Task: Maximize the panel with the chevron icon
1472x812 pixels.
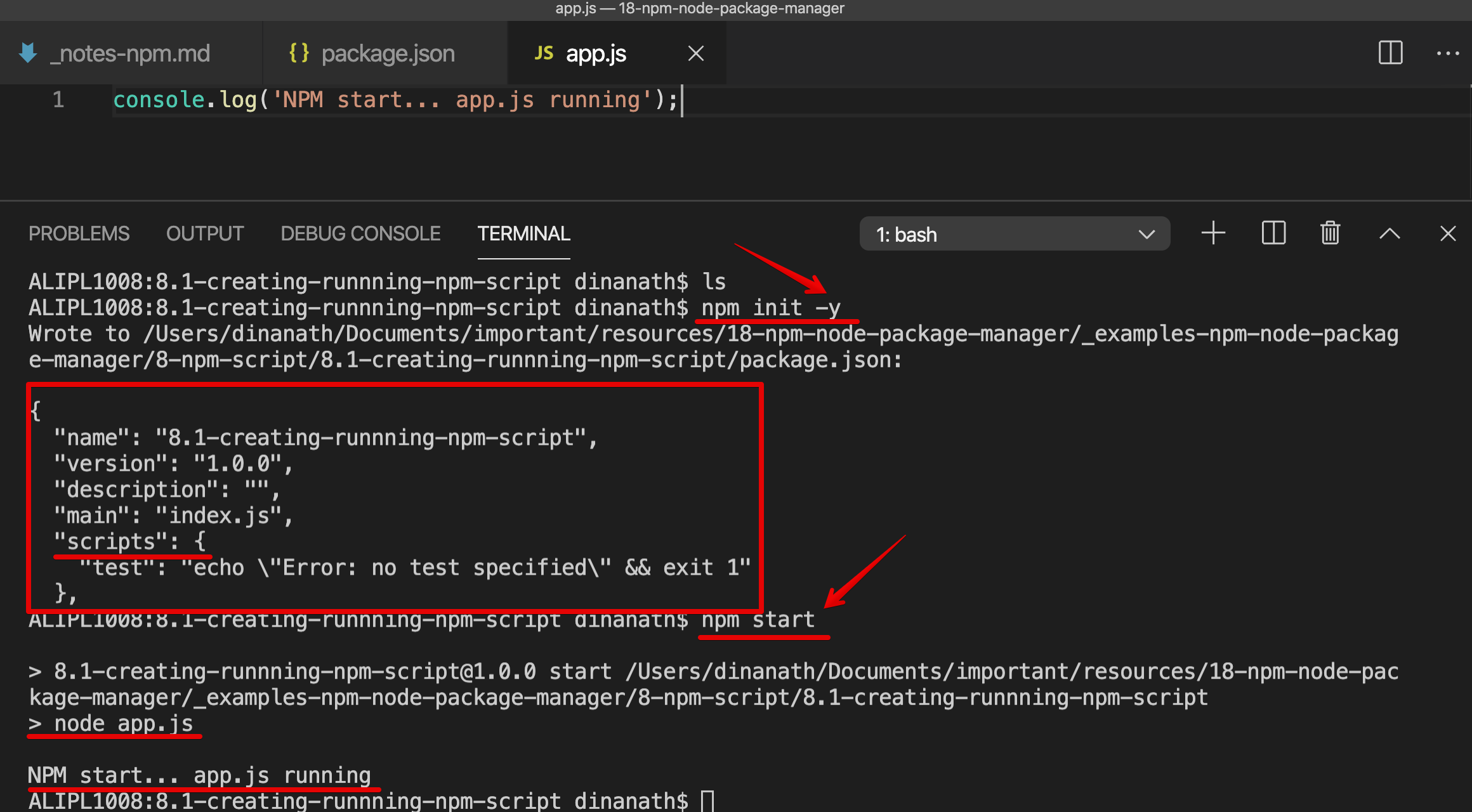Action: pos(1390,233)
